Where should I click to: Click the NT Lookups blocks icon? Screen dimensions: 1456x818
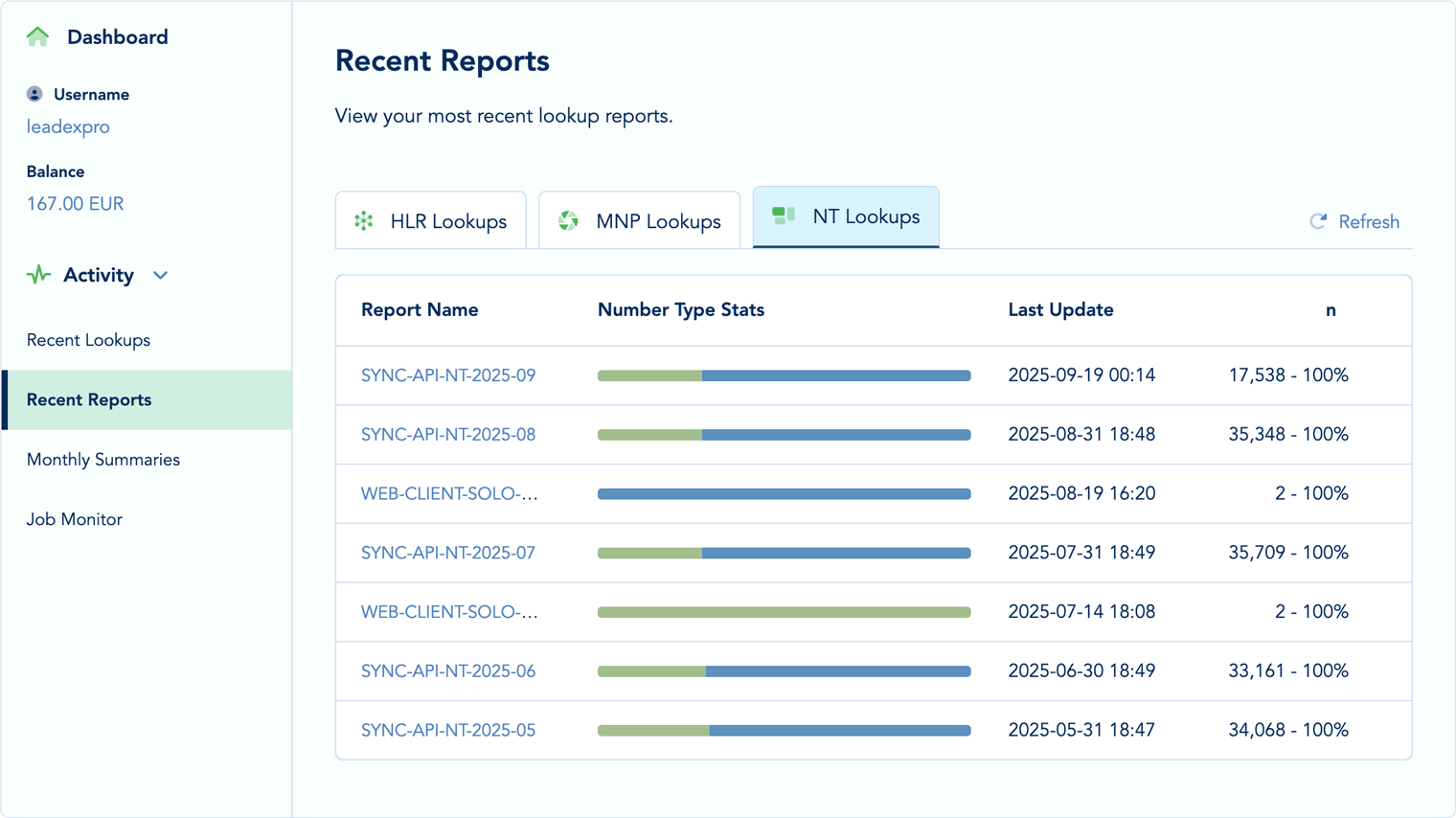[785, 216]
